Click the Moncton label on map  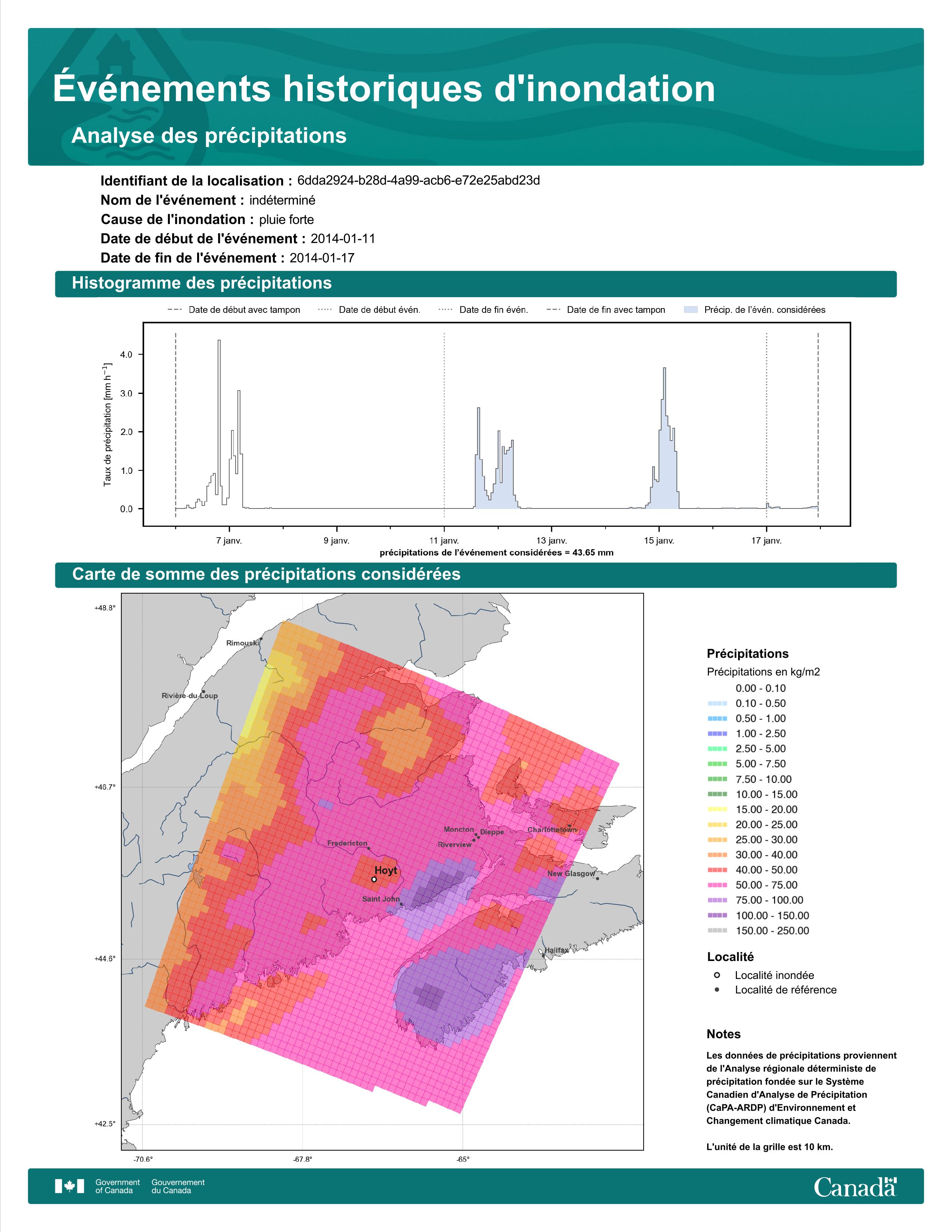(458, 829)
